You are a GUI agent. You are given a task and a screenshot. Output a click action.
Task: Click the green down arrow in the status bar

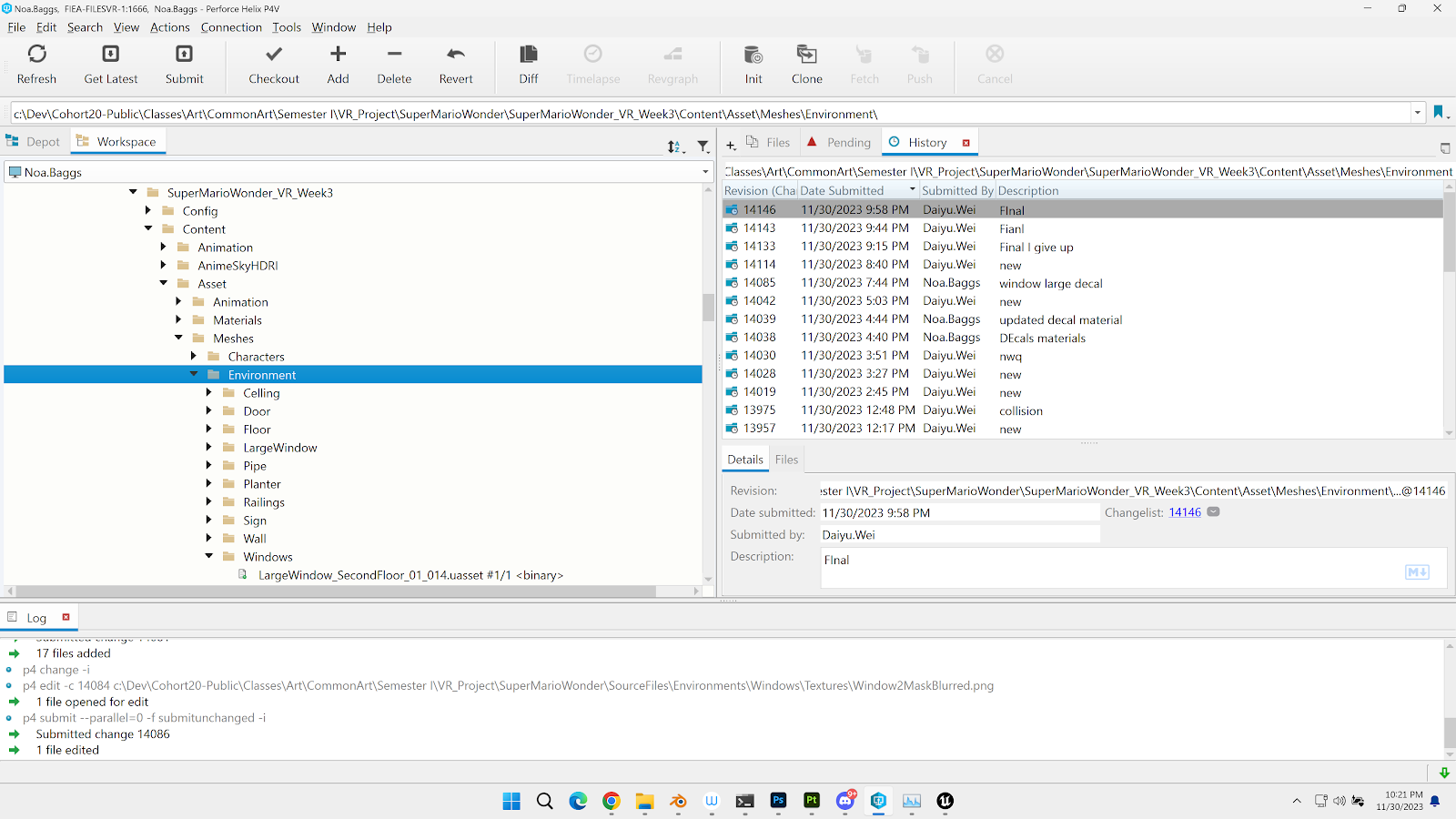[1444, 773]
